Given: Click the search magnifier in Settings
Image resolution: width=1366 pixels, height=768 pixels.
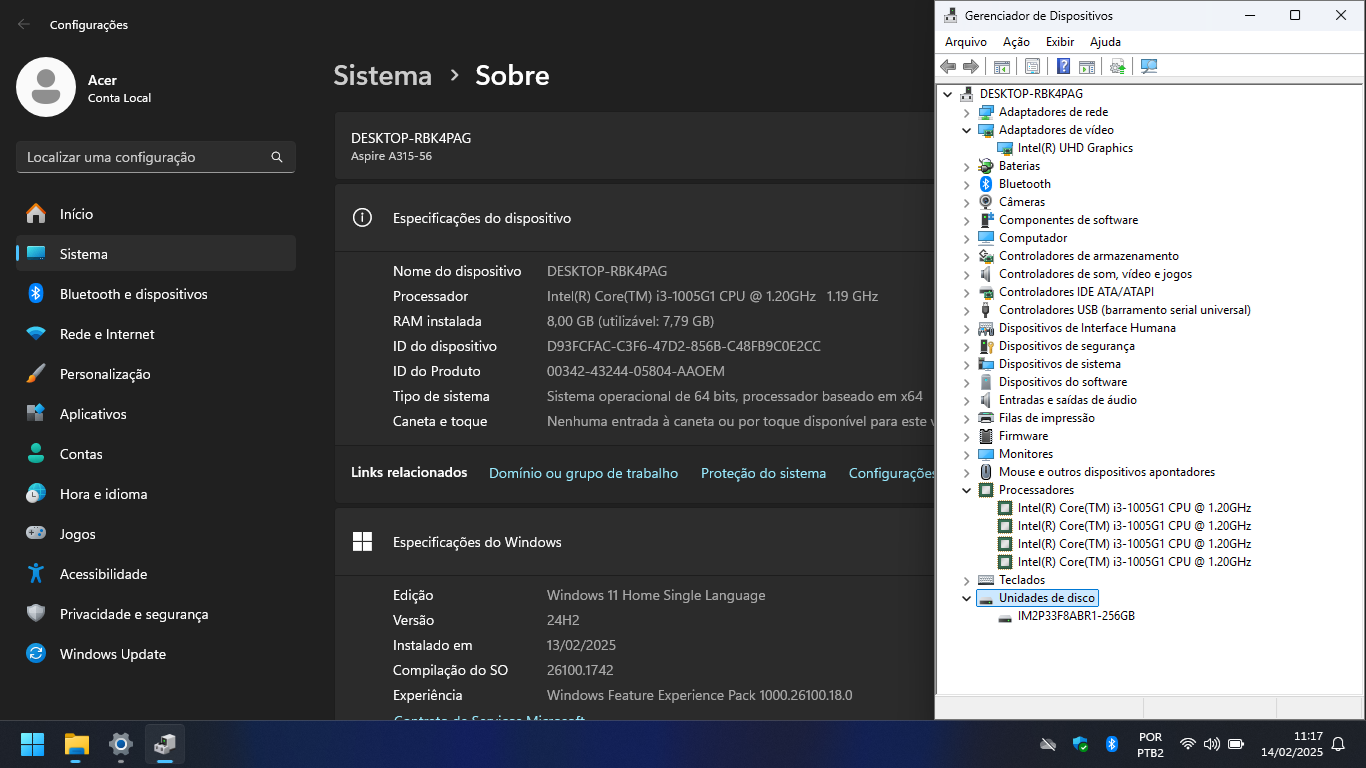Looking at the screenshot, I should coord(277,157).
